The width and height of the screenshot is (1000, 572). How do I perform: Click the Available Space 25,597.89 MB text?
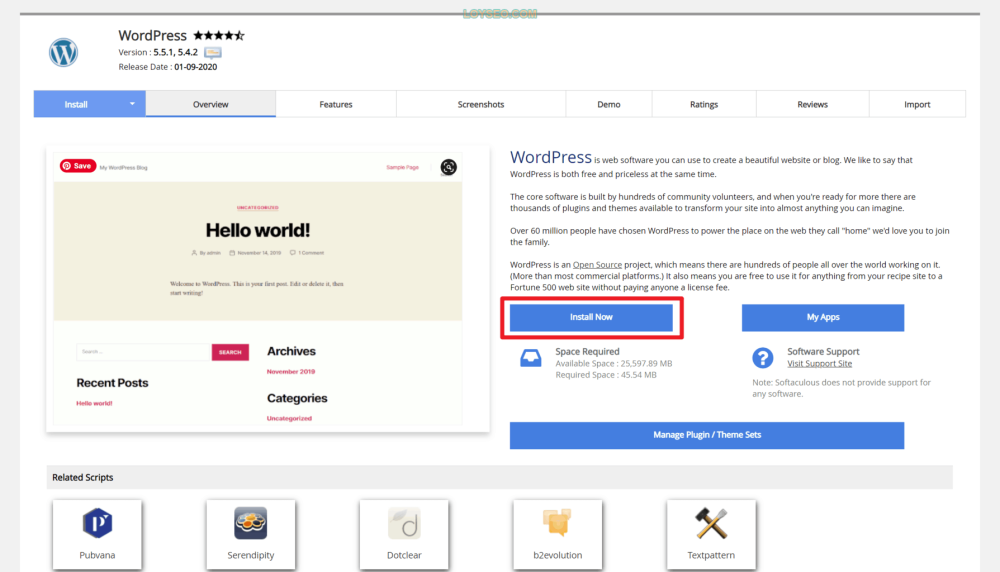pyautogui.click(x=614, y=363)
